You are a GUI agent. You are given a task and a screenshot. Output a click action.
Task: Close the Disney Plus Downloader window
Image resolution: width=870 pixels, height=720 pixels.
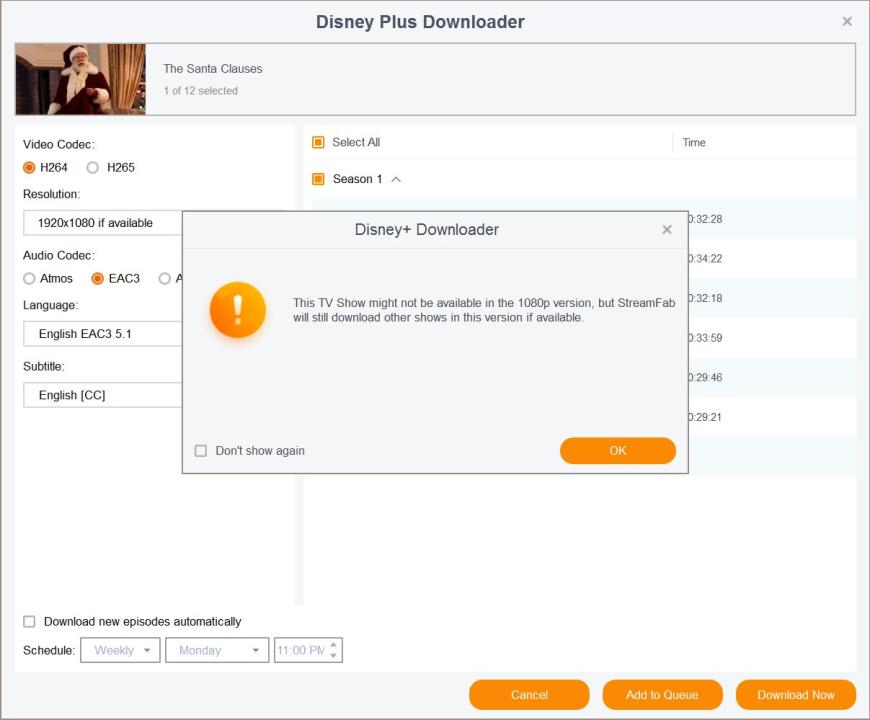pyautogui.click(x=847, y=21)
